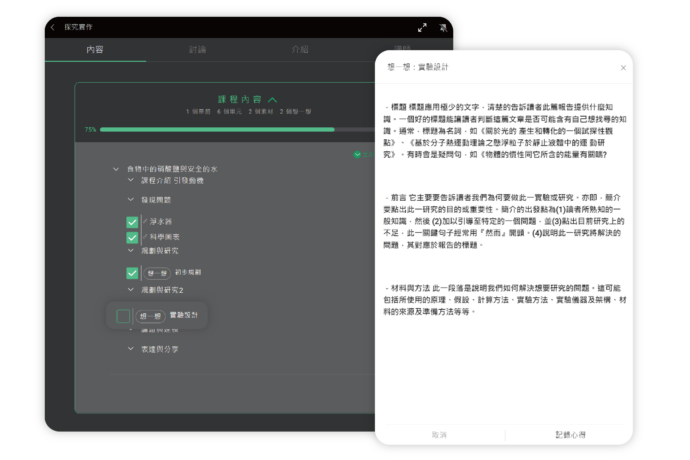Click the green check status icon
This screenshot has height=460, width=690.
357,155
